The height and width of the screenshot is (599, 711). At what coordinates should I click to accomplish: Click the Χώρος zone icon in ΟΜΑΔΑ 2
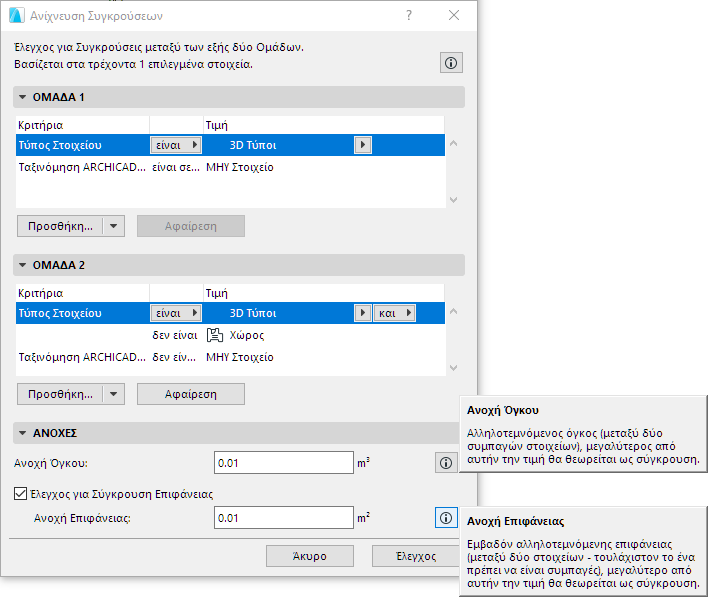214,335
